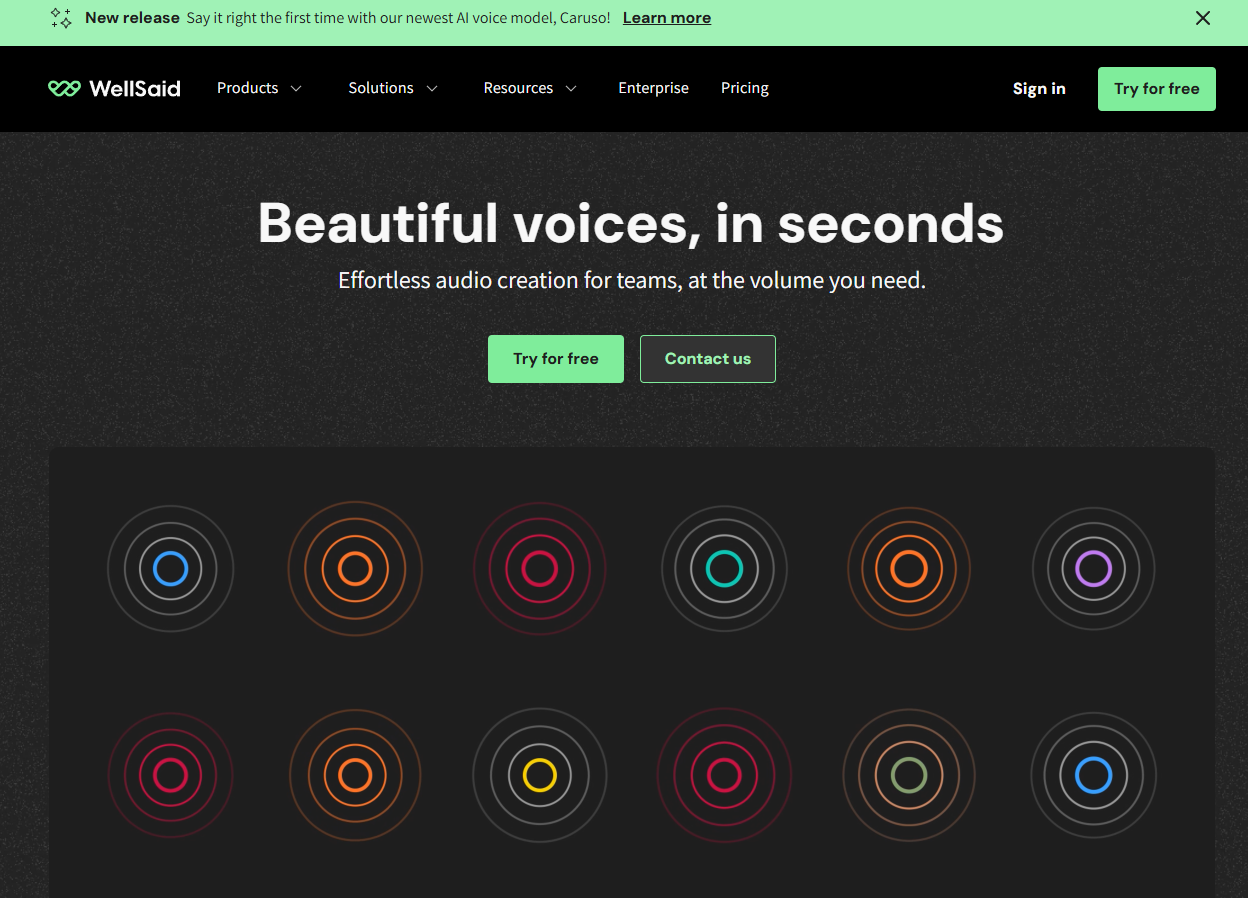Dismiss the New release announcement banner

coord(1203,18)
